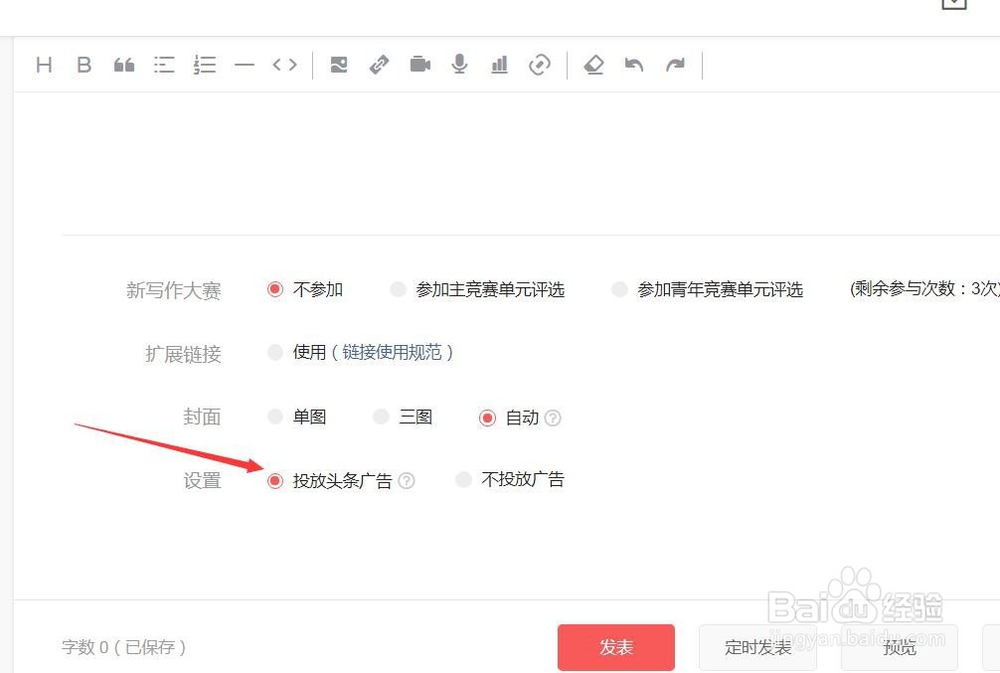Click the 扩展链接 label
This screenshot has width=1000, height=673.
[183, 353]
